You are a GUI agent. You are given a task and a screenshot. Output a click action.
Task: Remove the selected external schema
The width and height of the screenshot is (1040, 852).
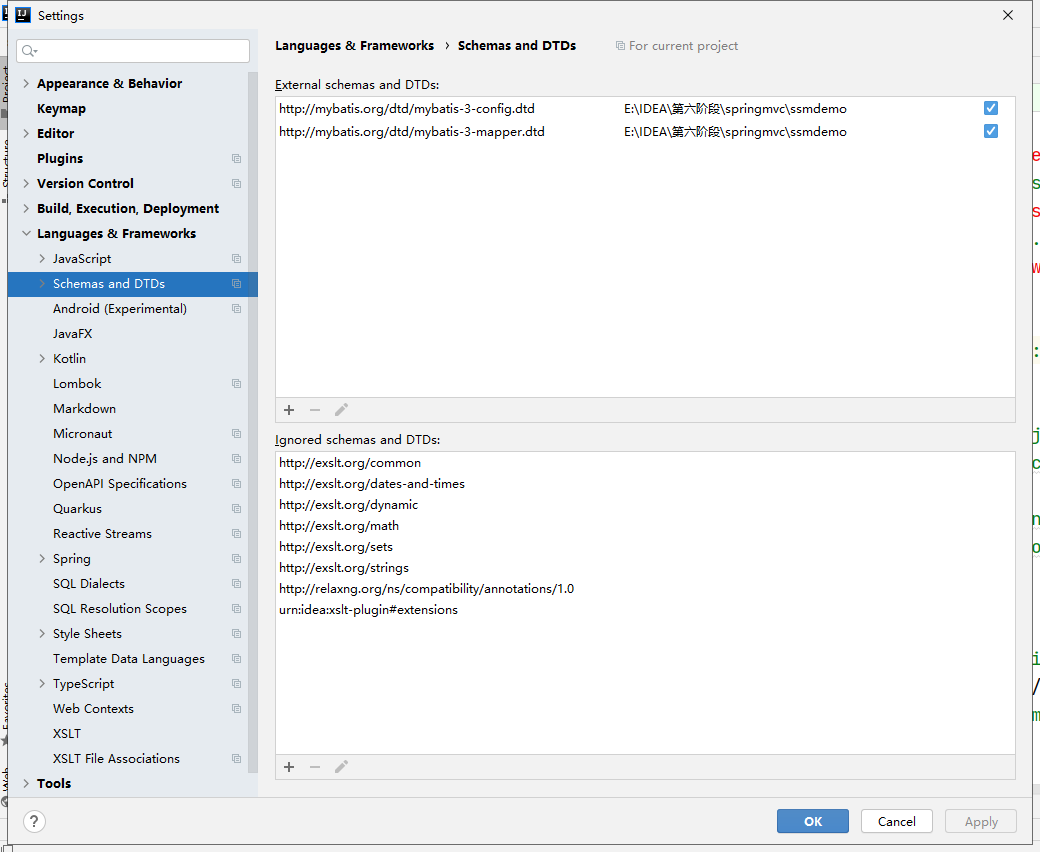pos(315,410)
